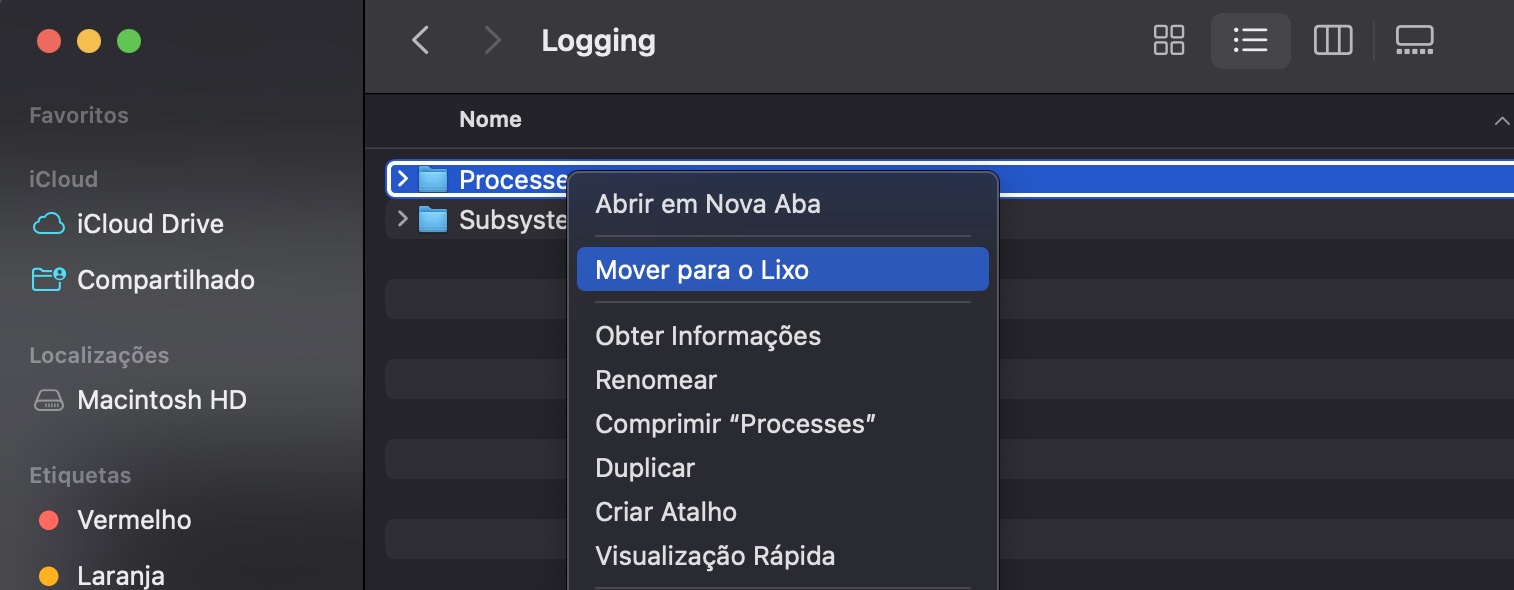Open Obter Informações for Processes
Screen dimensions: 1514x590
pos(708,336)
